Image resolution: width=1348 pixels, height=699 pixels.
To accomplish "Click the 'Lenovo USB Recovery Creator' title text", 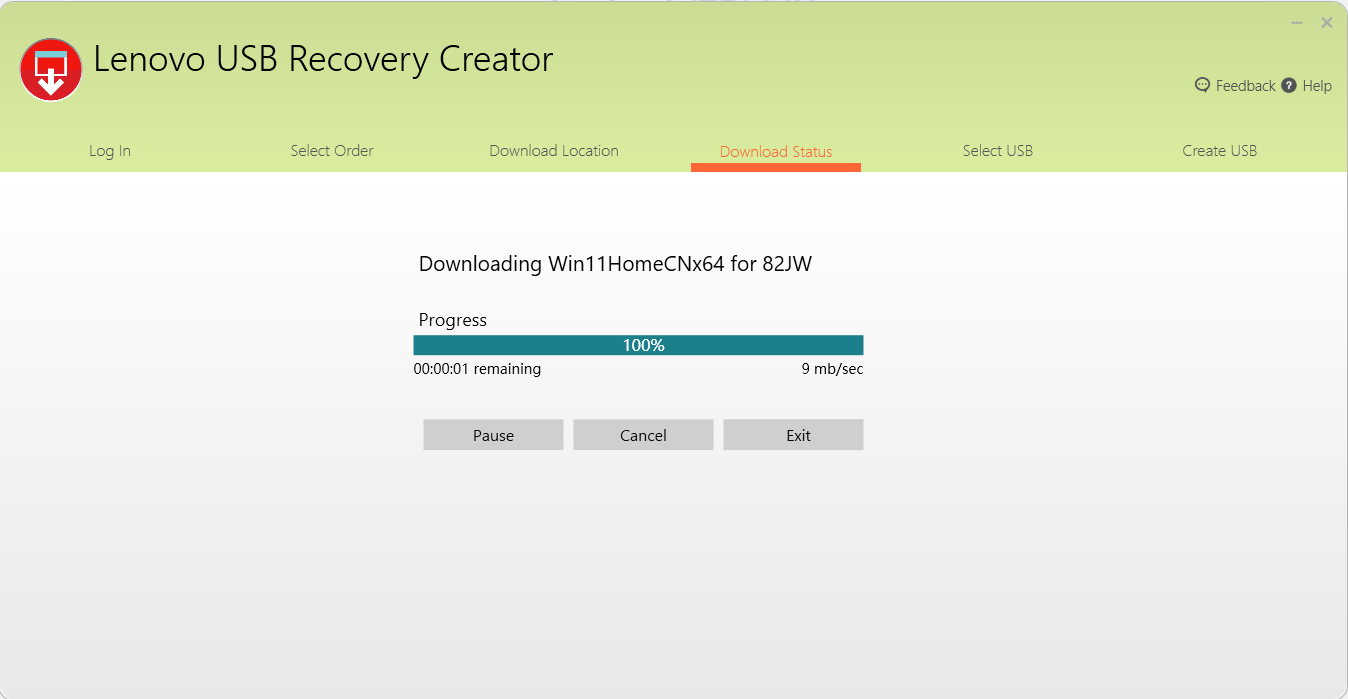I will (x=323, y=60).
